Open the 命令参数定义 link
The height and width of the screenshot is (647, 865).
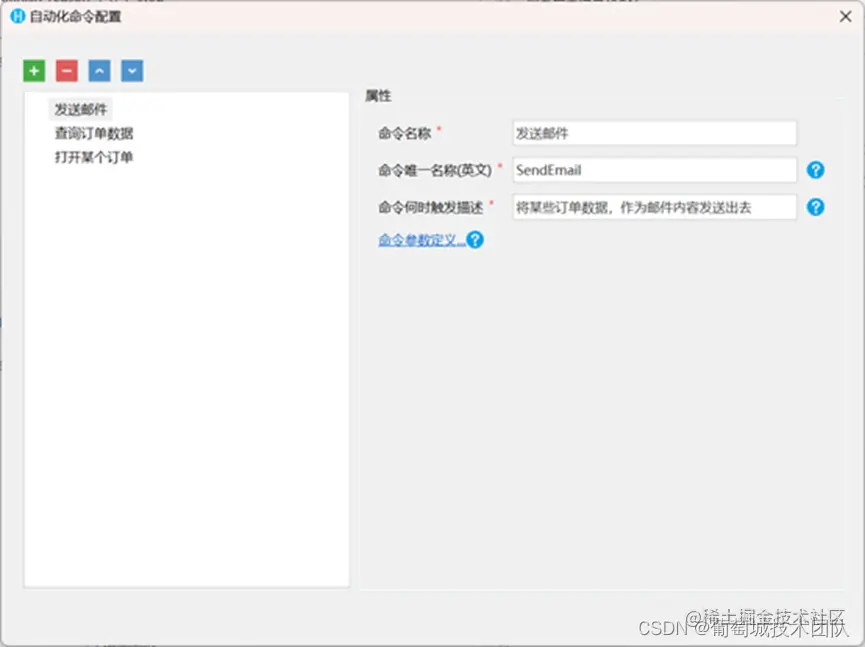point(420,239)
